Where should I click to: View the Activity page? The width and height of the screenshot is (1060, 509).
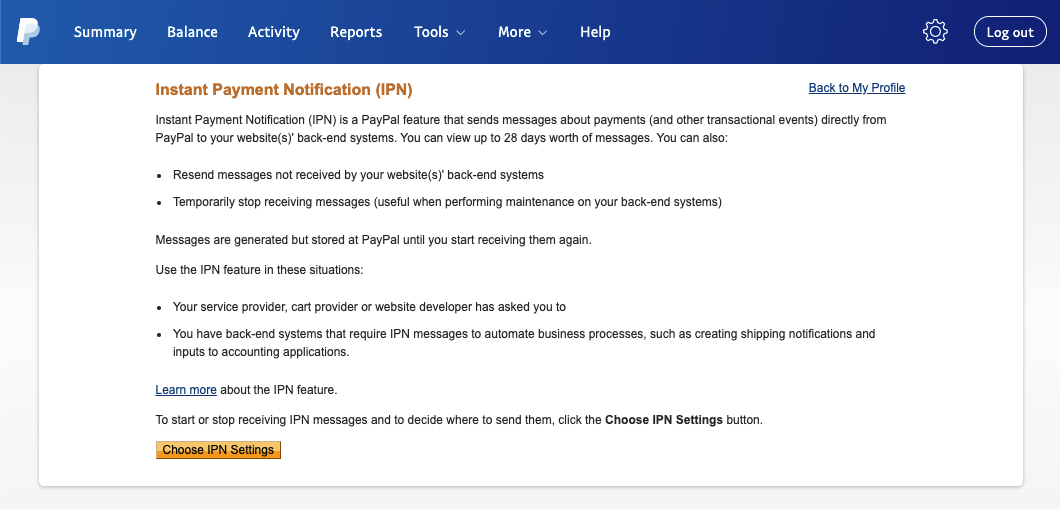[x=274, y=32]
